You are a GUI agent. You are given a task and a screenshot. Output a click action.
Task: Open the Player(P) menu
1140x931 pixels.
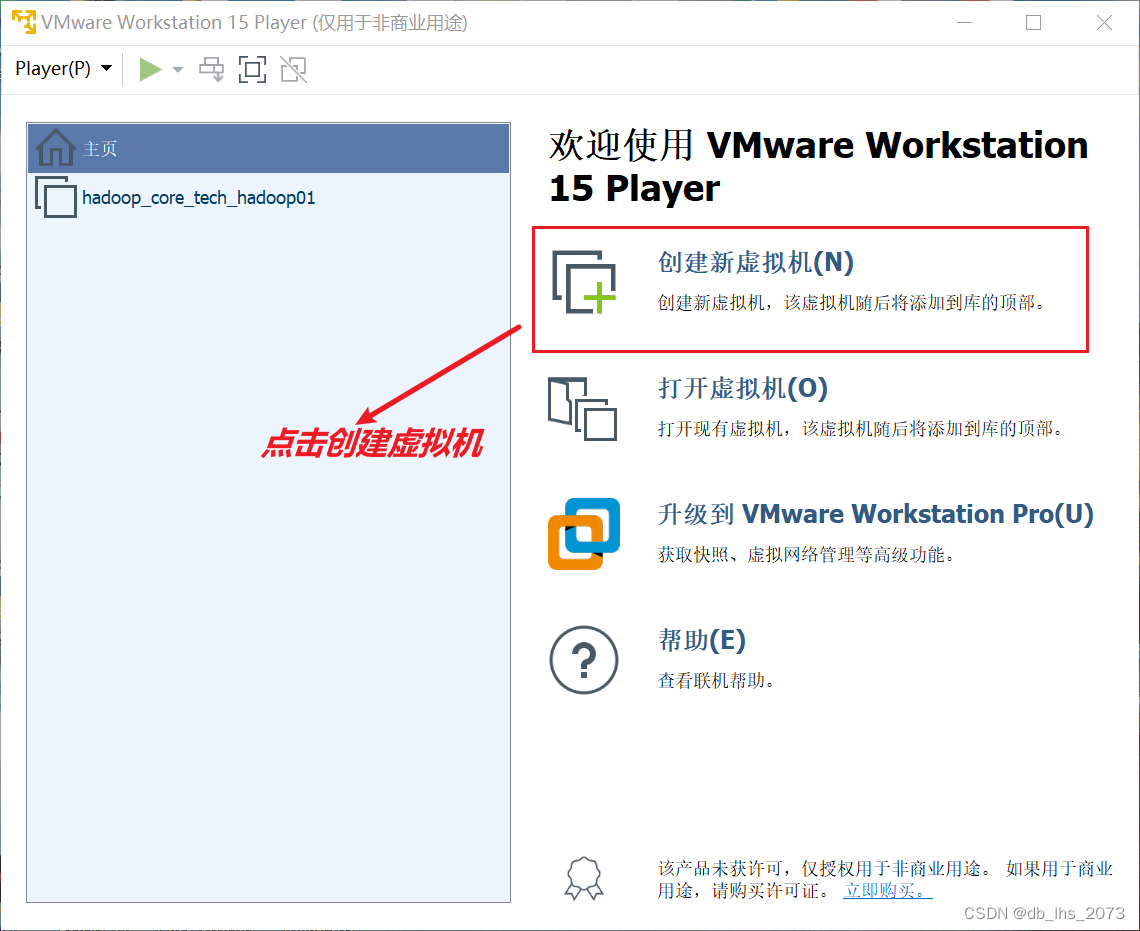click(63, 69)
